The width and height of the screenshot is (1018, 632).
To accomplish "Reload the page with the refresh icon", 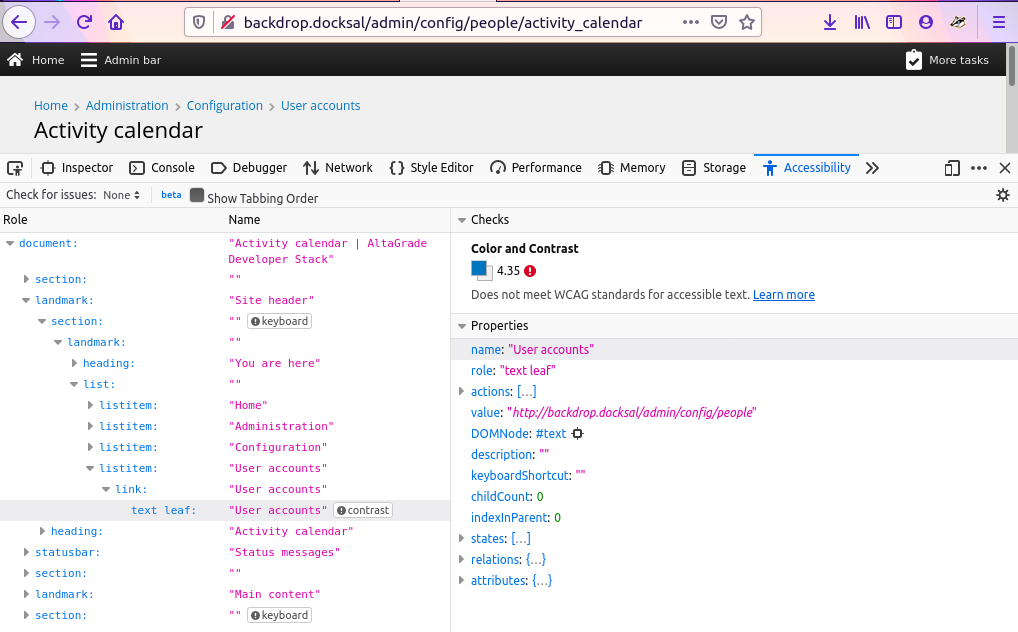I will click(x=84, y=23).
